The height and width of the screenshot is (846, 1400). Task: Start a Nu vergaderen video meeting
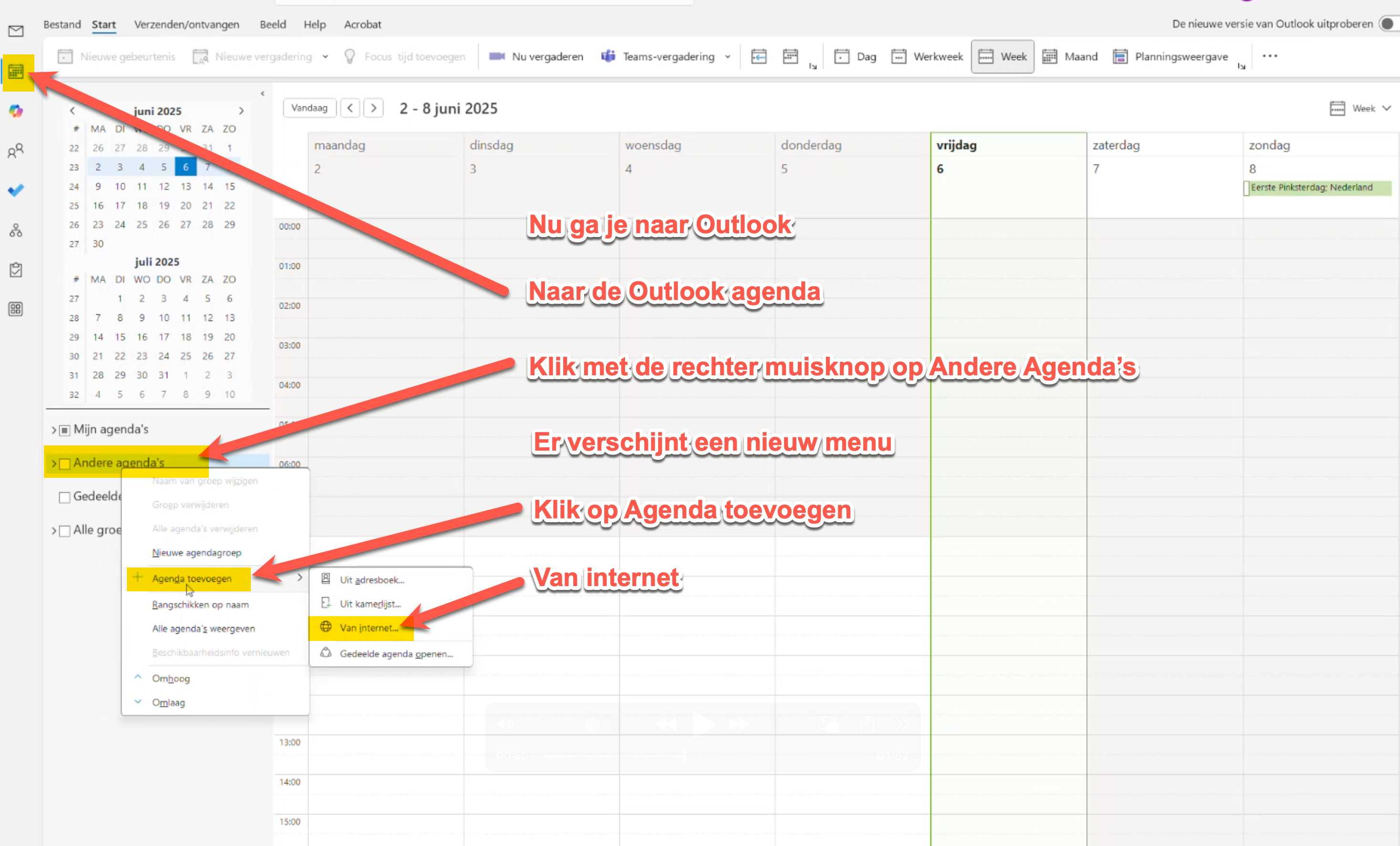pyautogui.click(x=536, y=56)
